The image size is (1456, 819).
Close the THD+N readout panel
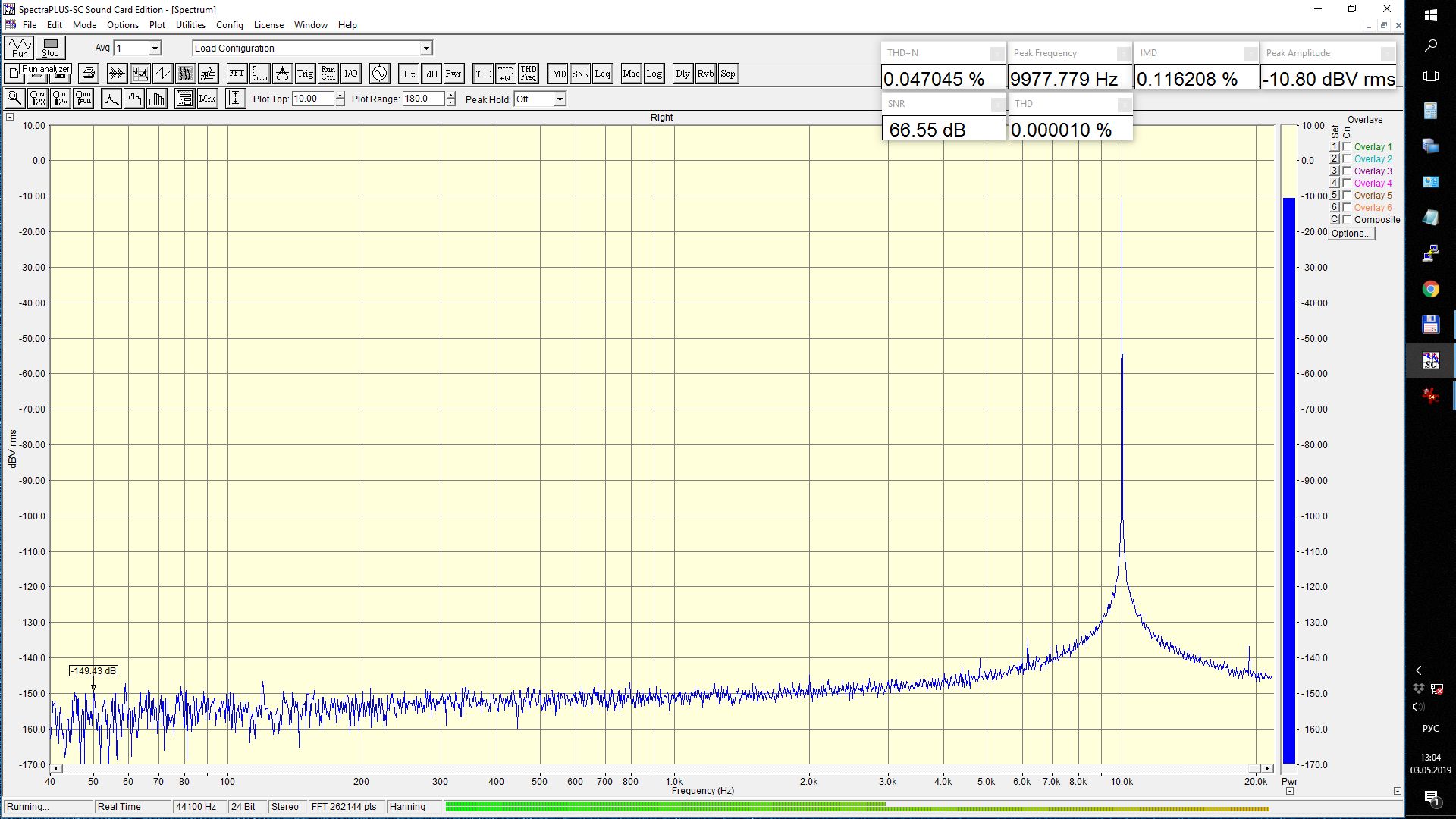click(x=997, y=53)
